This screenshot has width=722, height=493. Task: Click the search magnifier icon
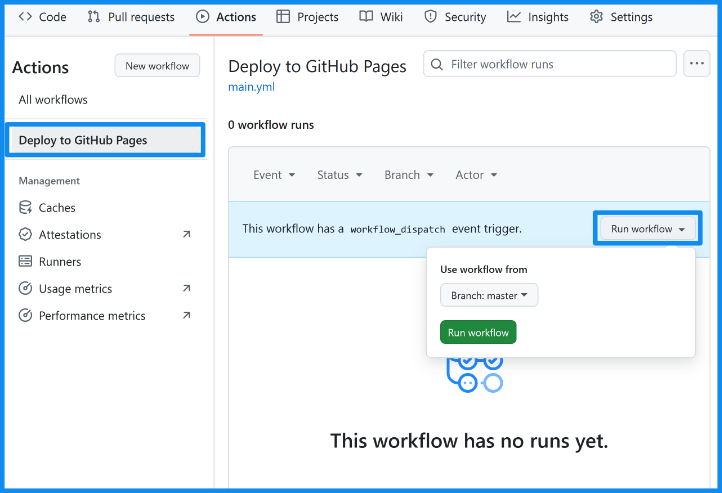[437, 64]
